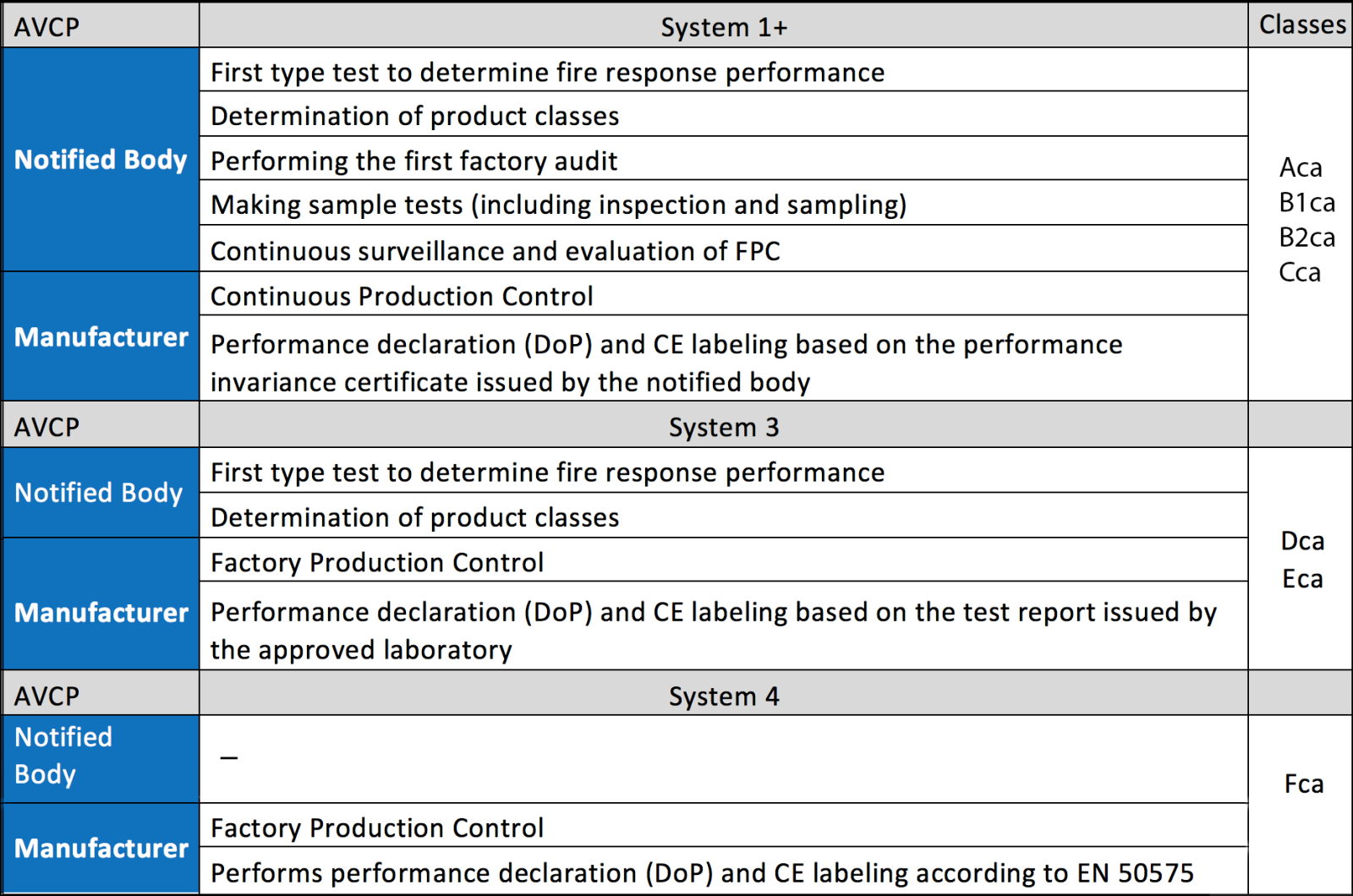The width and height of the screenshot is (1353, 896).
Task: Click the row mentioning EN 50575
Action: (702, 873)
